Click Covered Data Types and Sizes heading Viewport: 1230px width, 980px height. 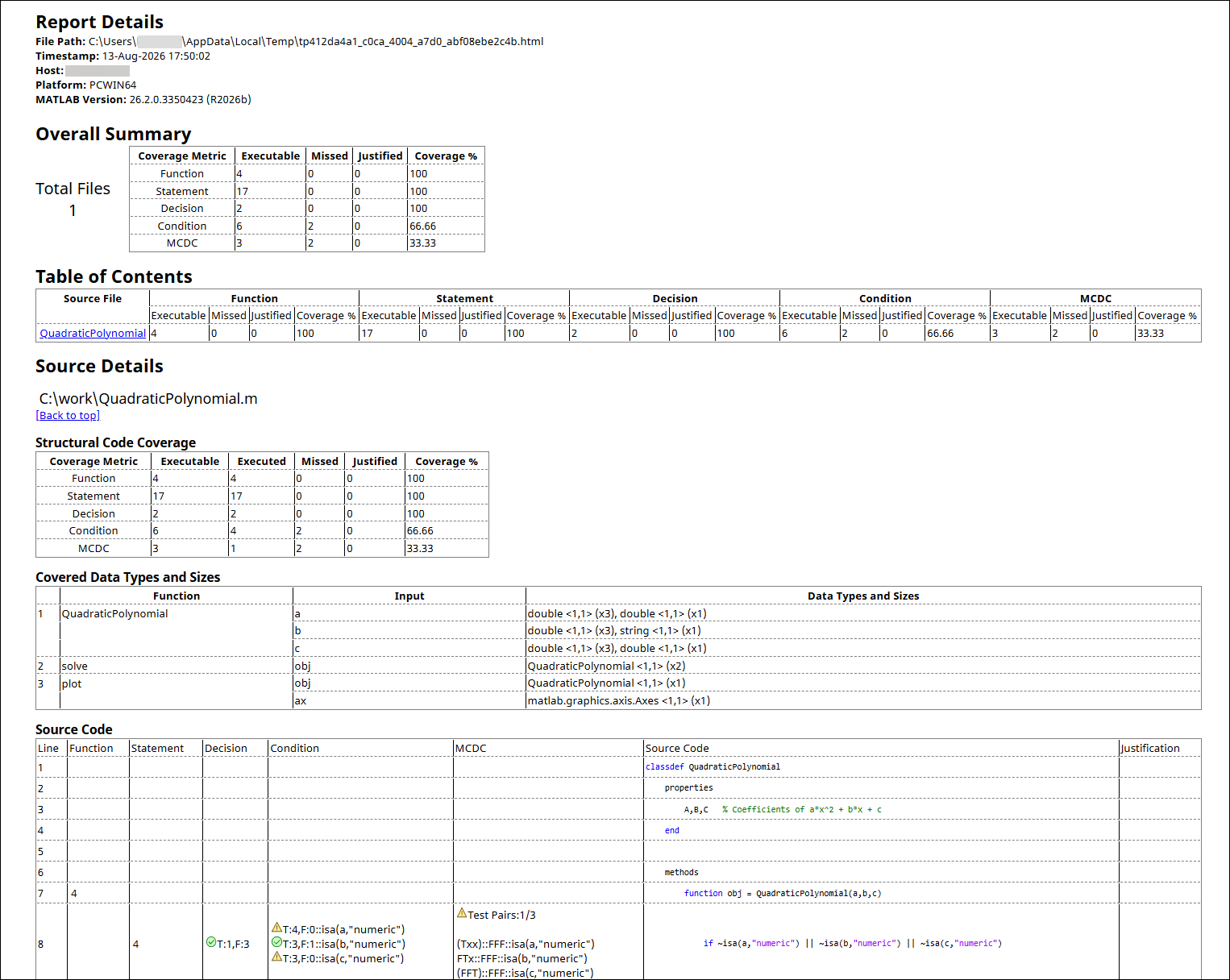(x=127, y=577)
